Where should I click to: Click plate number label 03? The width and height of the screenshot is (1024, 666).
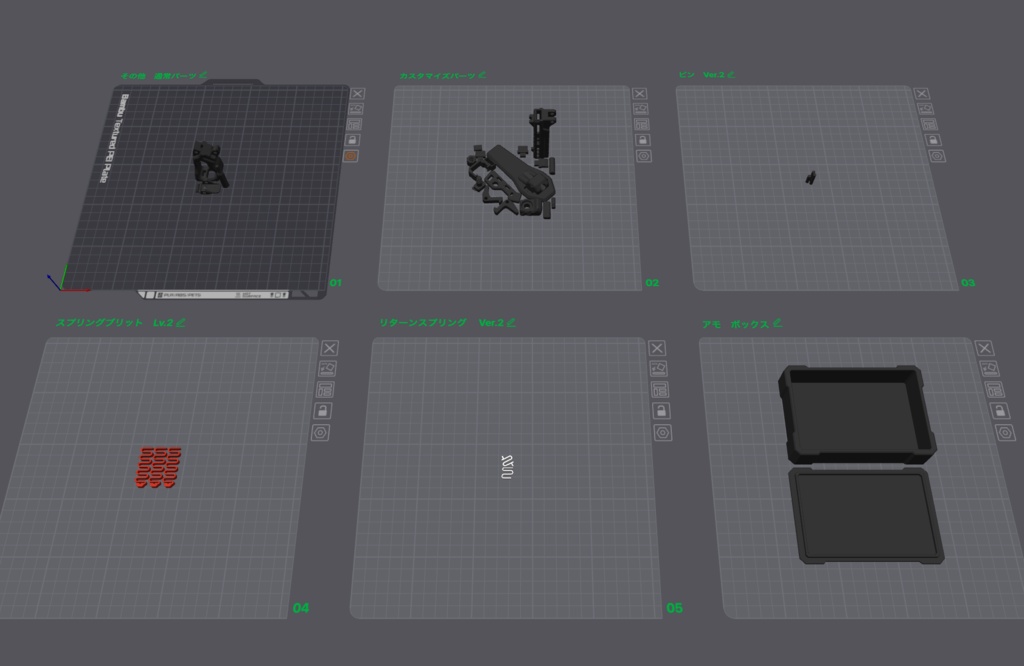[968, 283]
